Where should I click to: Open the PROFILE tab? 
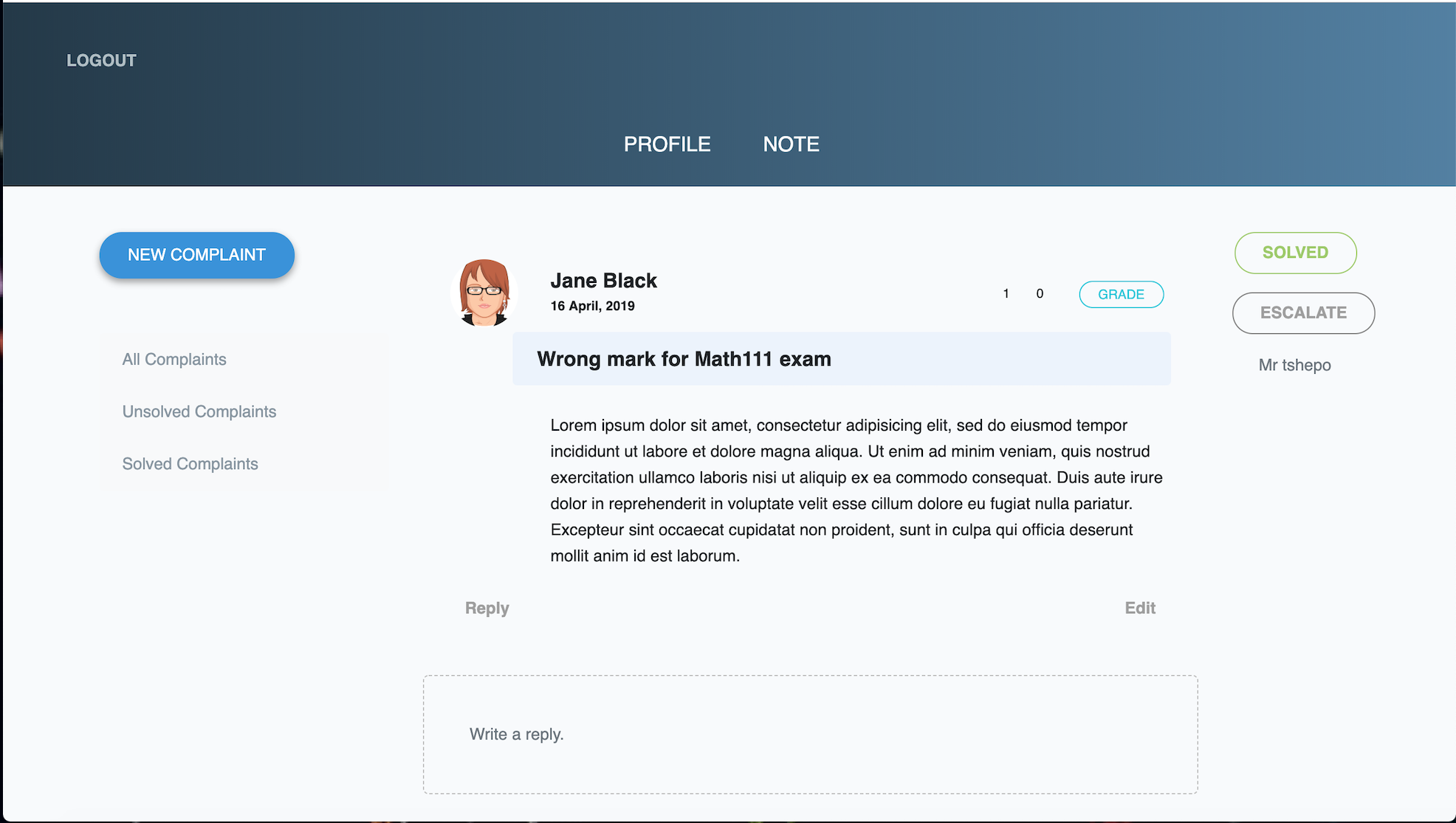click(x=667, y=144)
